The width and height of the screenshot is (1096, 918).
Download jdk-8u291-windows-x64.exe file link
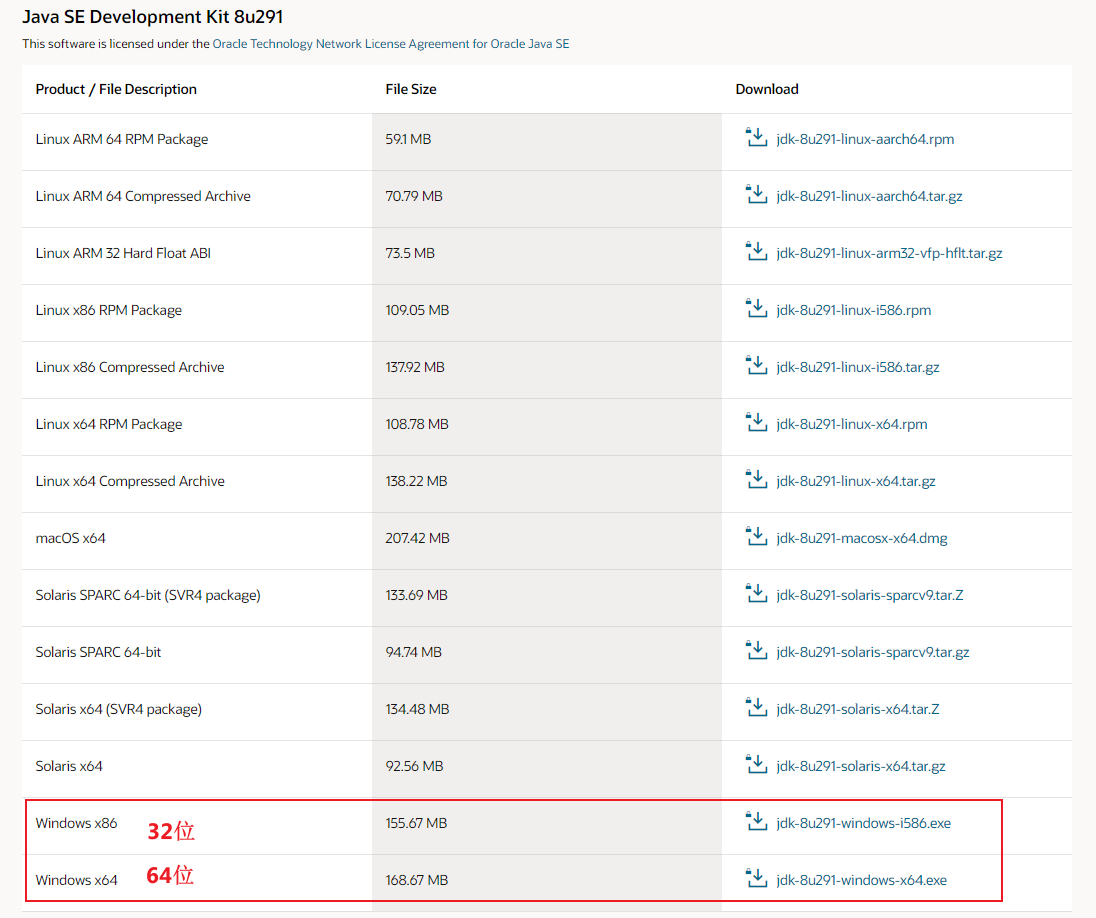pos(861,880)
